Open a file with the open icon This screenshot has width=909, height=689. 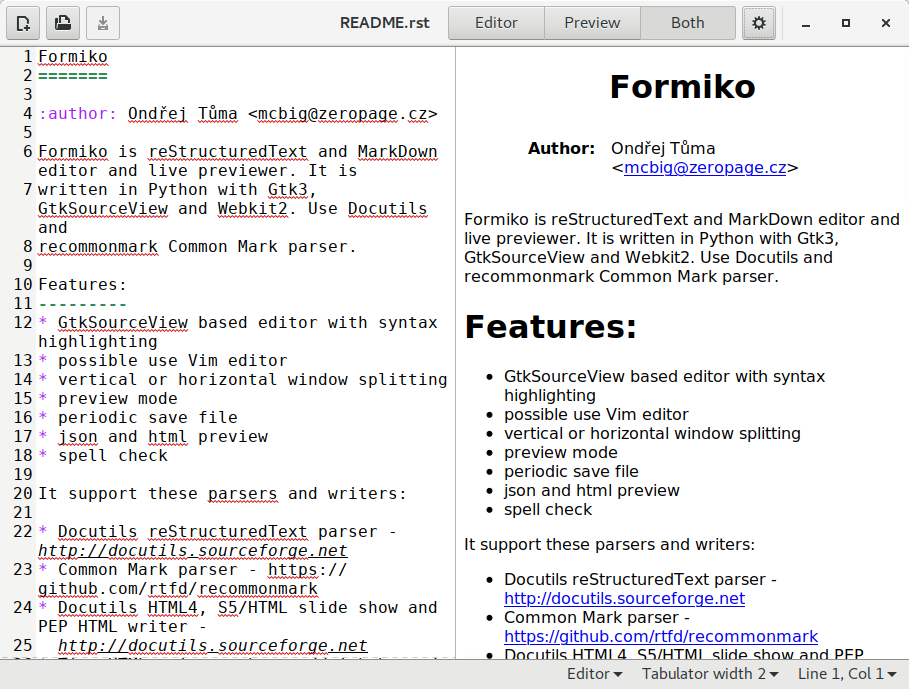pos(63,23)
